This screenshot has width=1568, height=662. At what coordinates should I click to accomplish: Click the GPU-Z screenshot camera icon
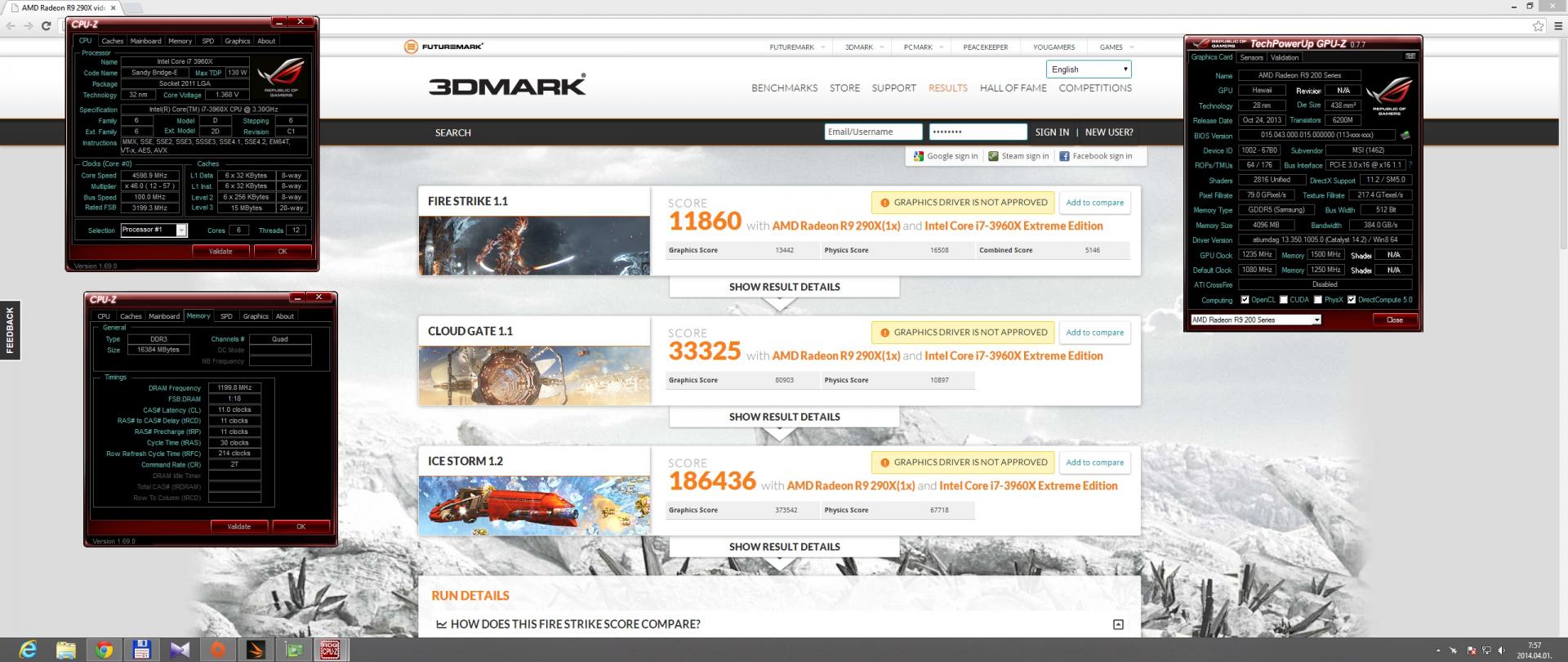[1410, 56]
